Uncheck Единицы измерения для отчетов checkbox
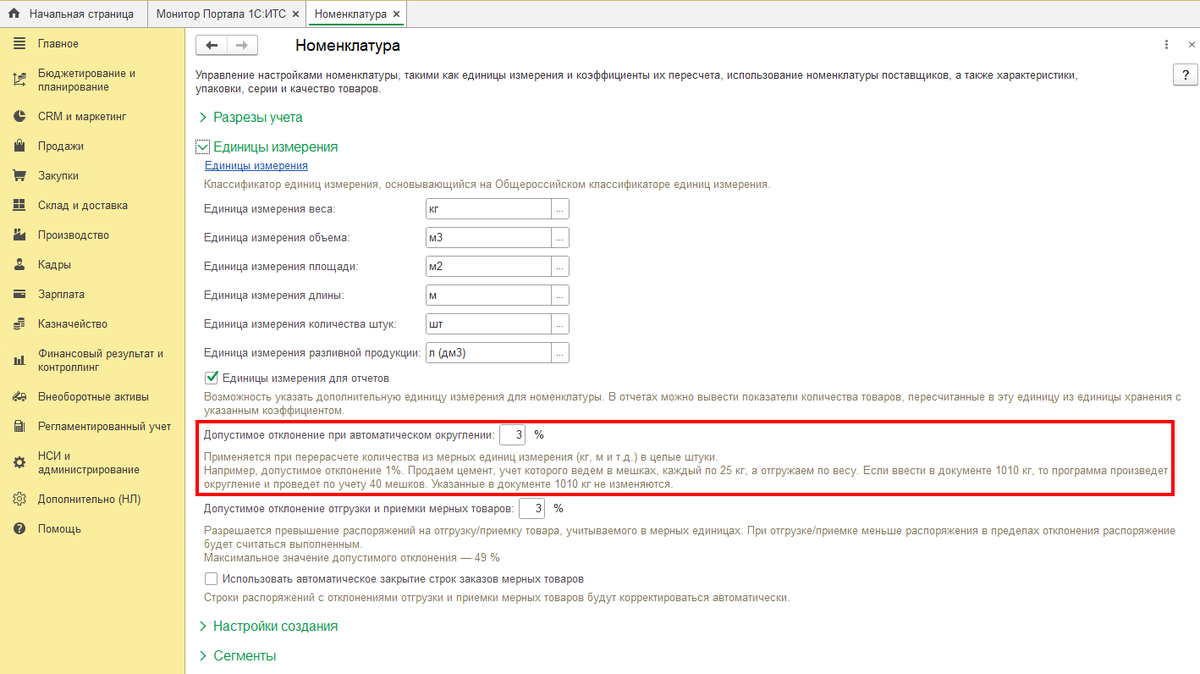Viewport: 1200px width, 674px height. click(211, 378)
